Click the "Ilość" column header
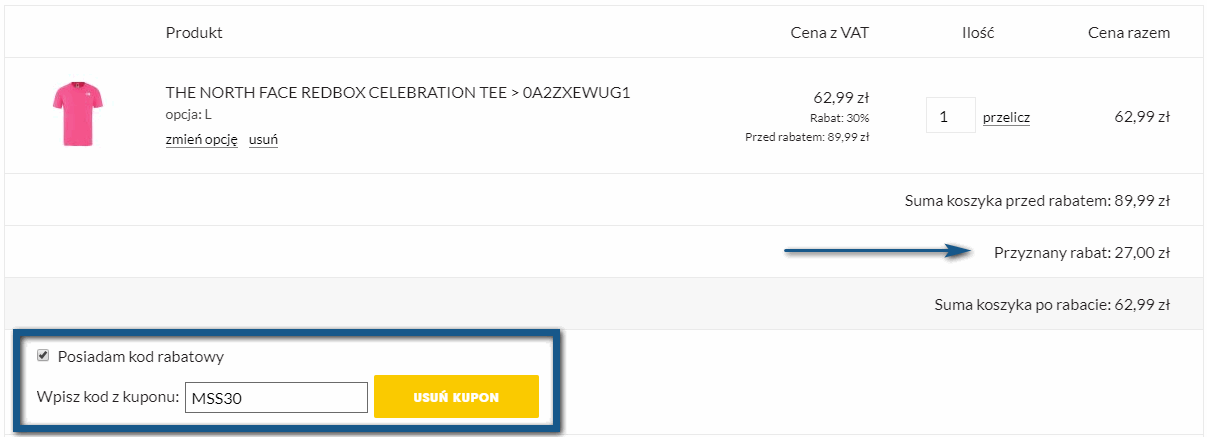The height and width of the screenshot is (437, 1207). [x=977, y=33]
